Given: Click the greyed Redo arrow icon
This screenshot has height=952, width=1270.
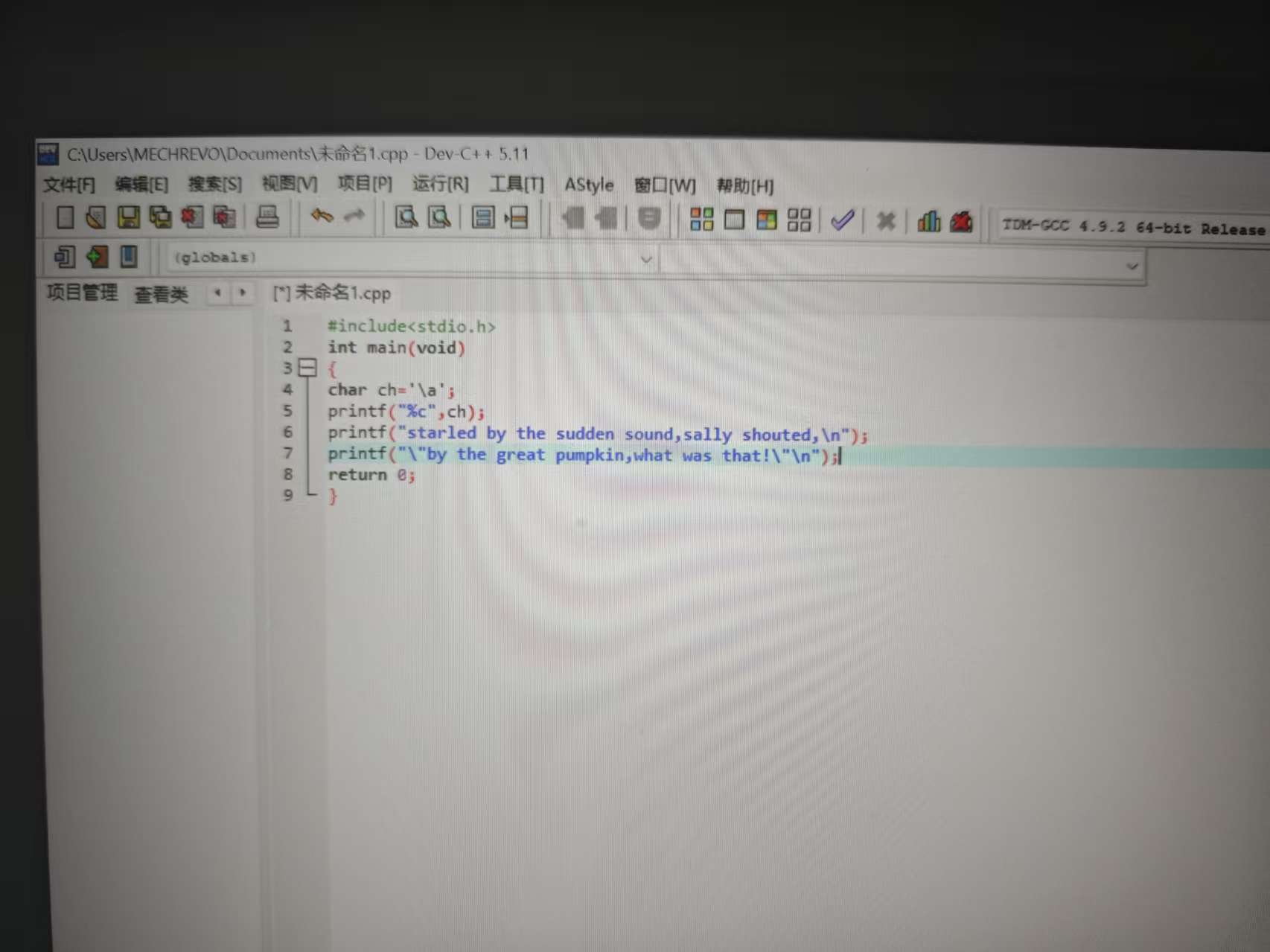Looking at the screenshot, I should 354,217.
